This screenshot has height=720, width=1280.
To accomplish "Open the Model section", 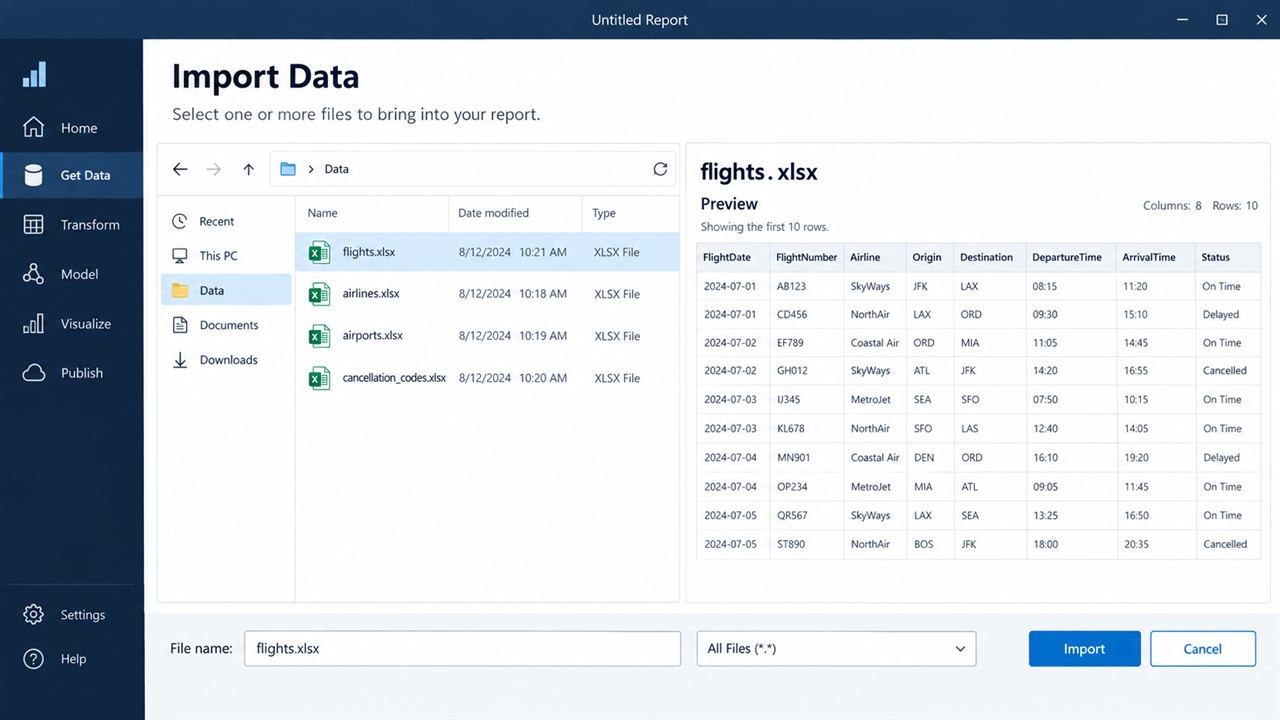I will [72, 274].
